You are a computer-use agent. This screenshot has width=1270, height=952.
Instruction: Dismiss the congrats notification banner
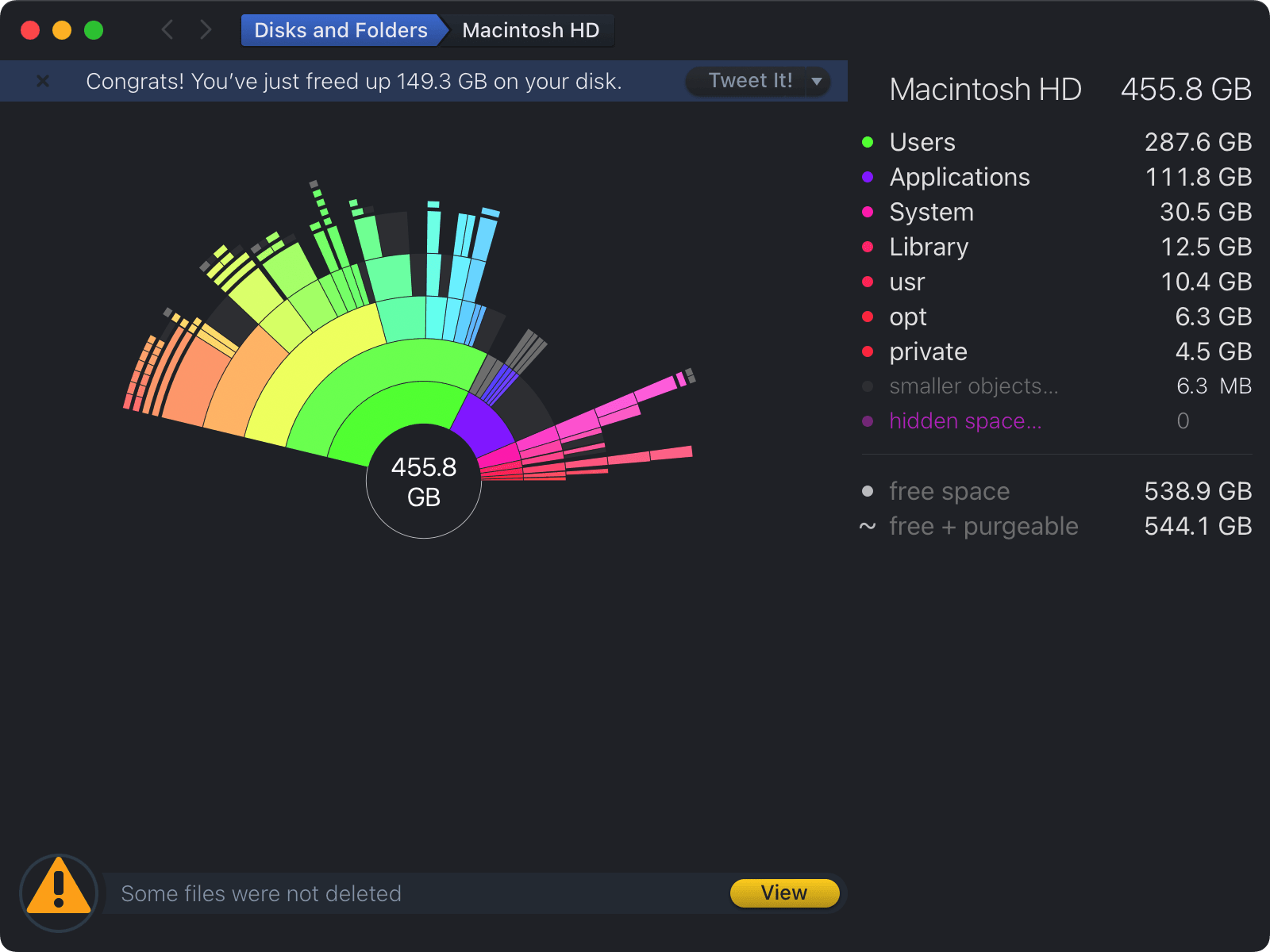[x=43, y=81]
